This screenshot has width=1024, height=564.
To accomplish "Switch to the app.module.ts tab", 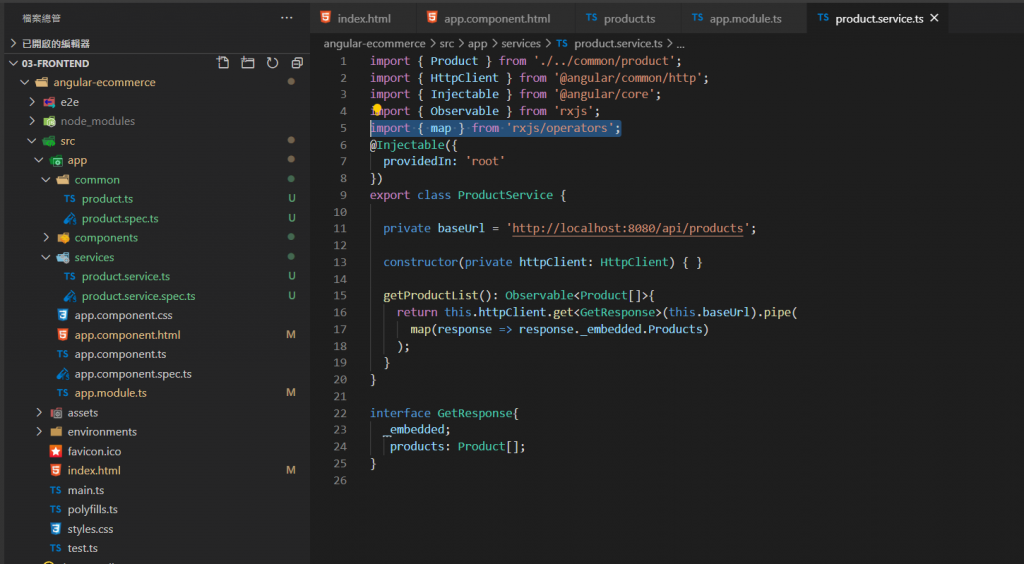I will point(745,18).
